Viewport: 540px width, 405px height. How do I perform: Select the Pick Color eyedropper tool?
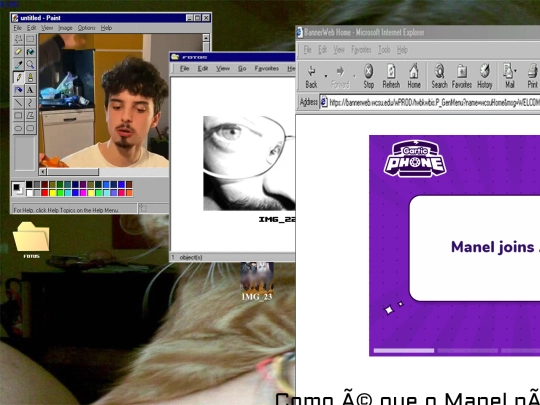click(18, 65)
